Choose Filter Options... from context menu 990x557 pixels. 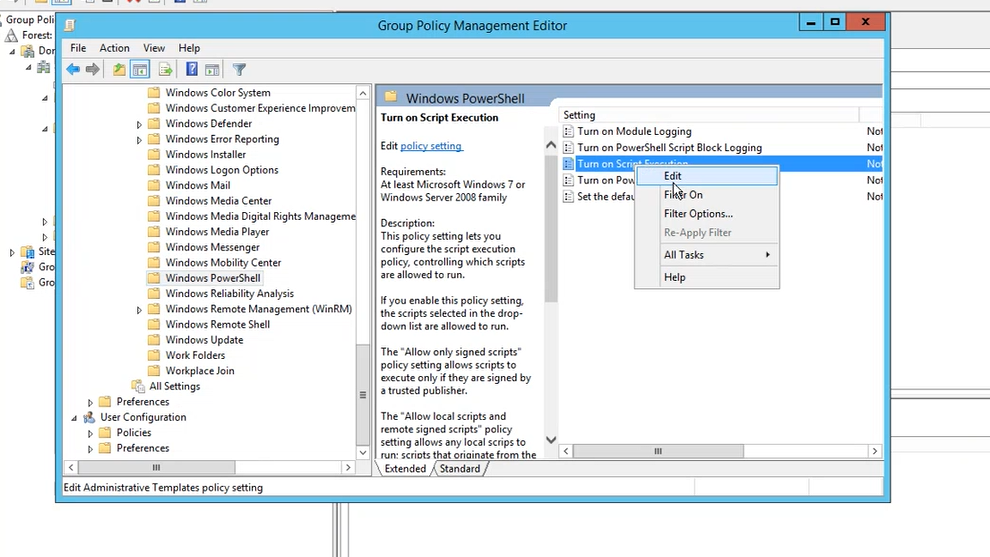point(707,213)
